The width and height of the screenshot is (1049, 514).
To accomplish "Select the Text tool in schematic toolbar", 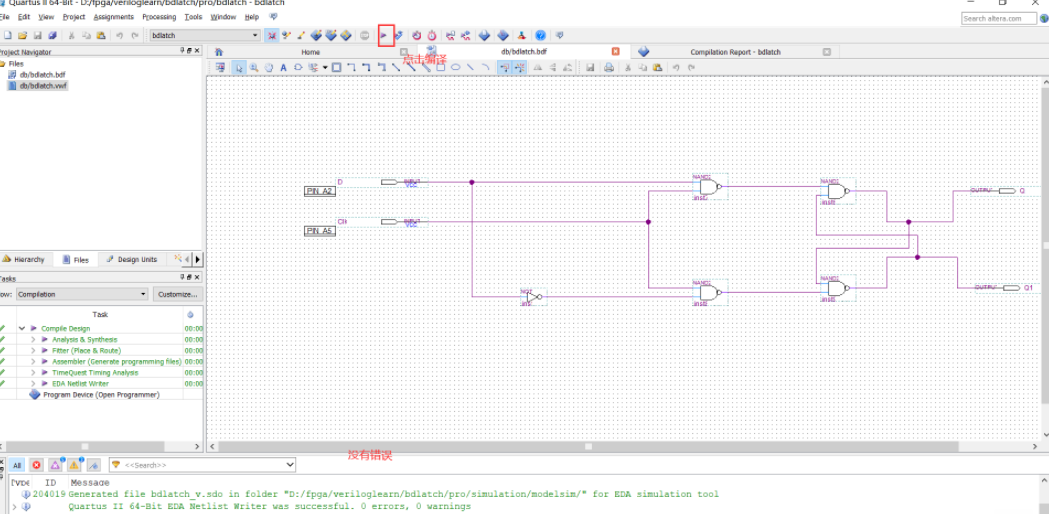I will click(x=283, y=68).
